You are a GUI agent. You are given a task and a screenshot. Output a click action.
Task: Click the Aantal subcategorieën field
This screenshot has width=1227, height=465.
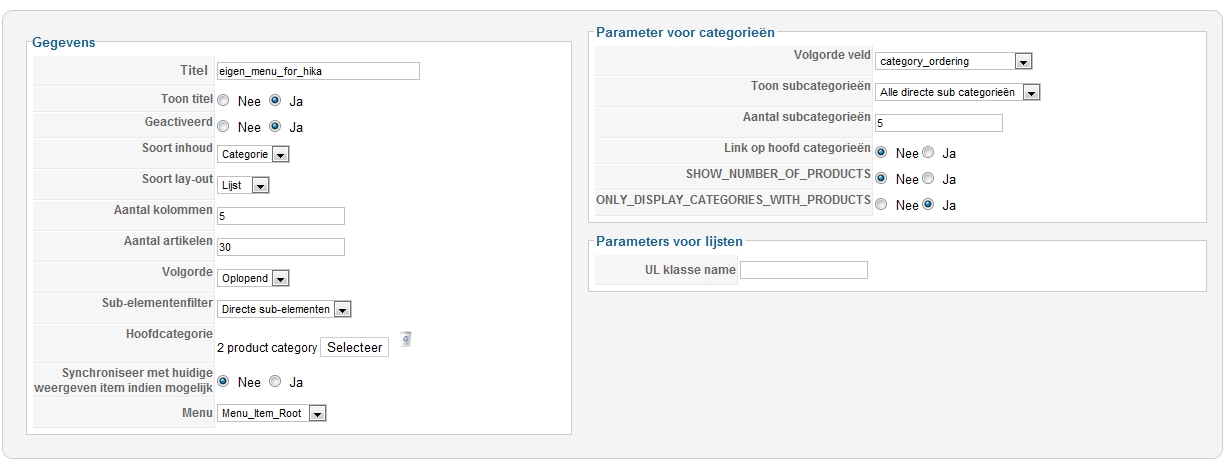tap(938, 123)
